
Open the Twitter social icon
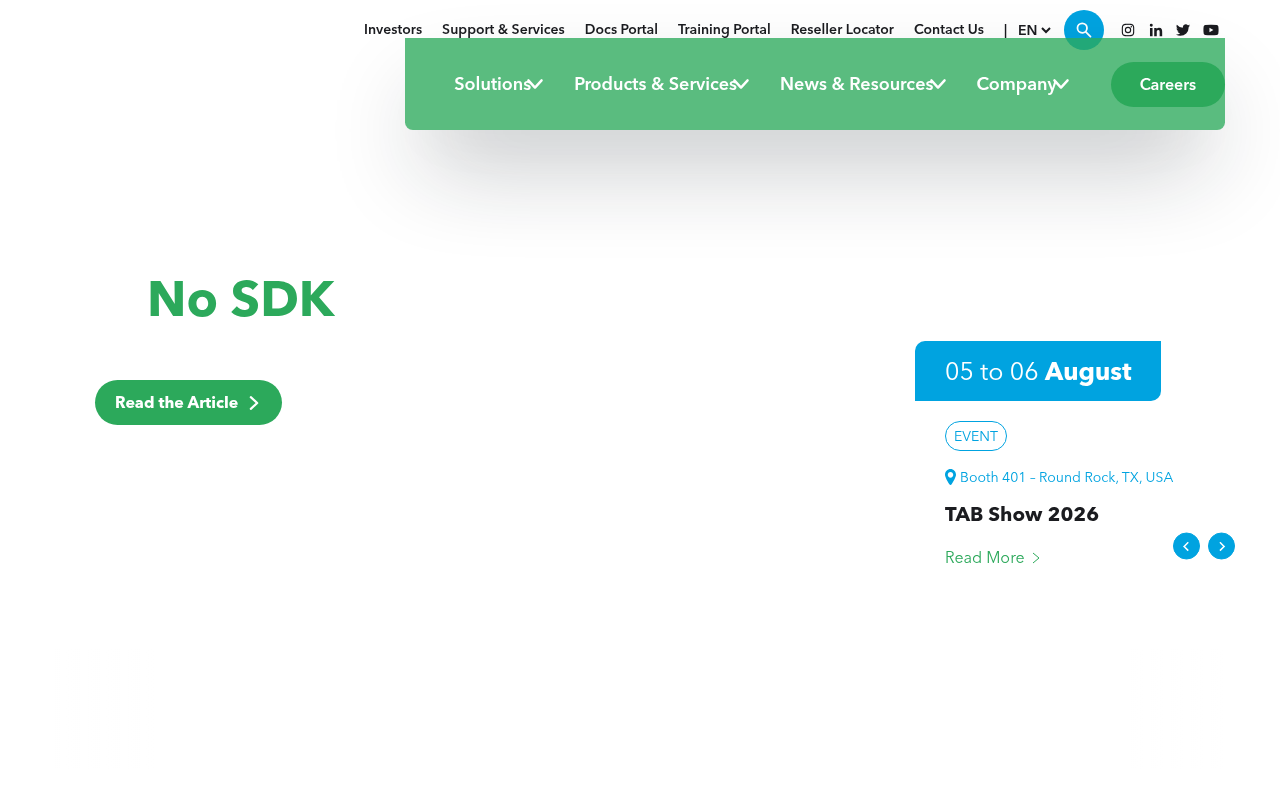pos(1183,30)
